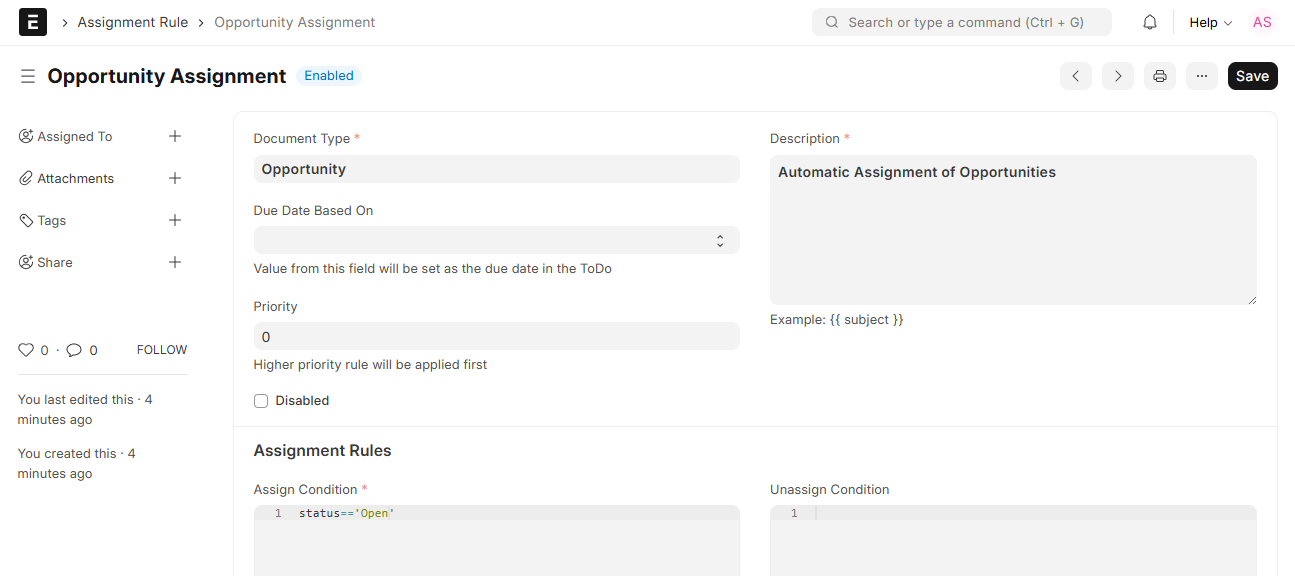Add assignee with Assigned To plus icon
Screen dimensions: 1295x576
coord(175,136)
